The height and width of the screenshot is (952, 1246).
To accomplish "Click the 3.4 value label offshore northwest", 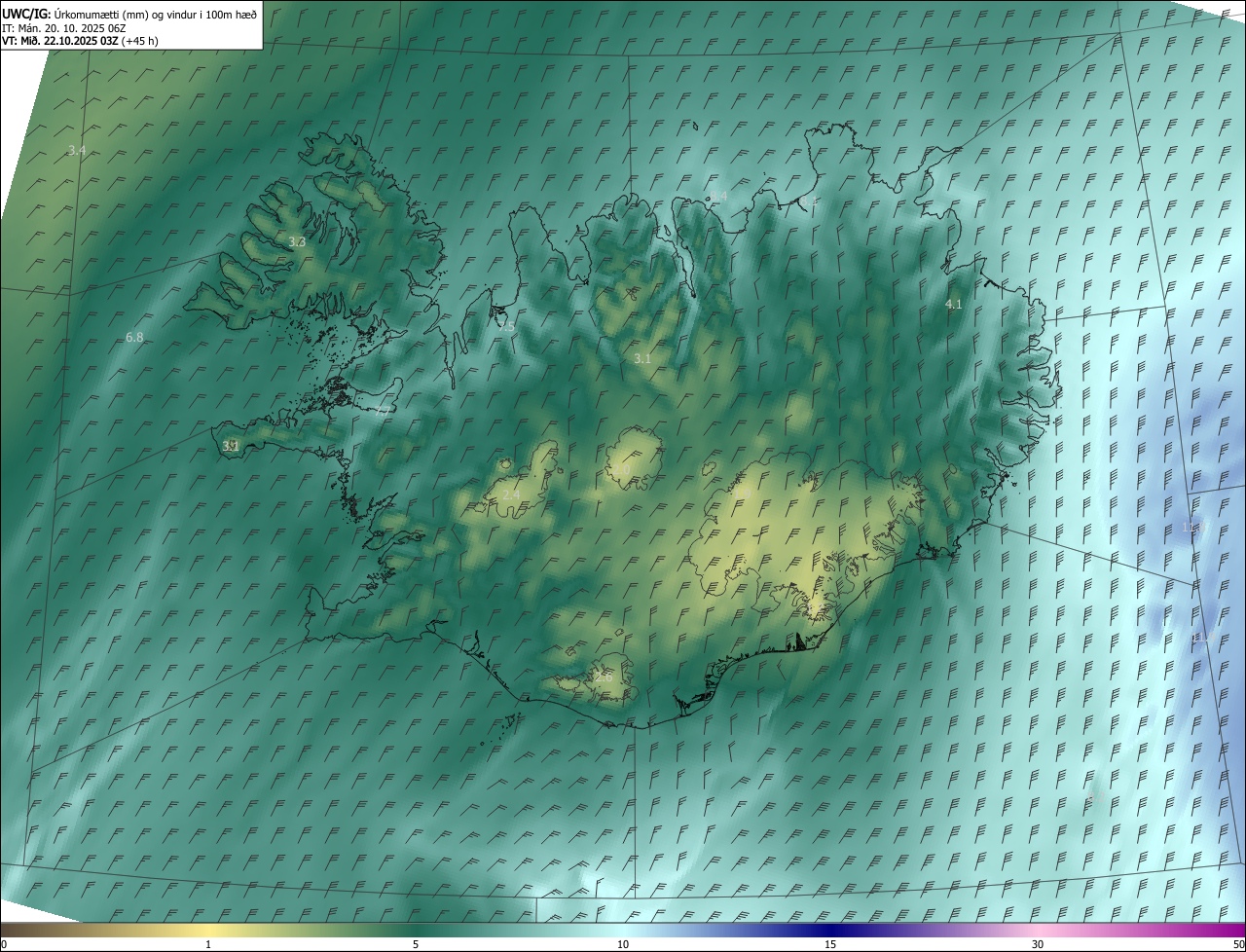I will (x=77, y=150).
